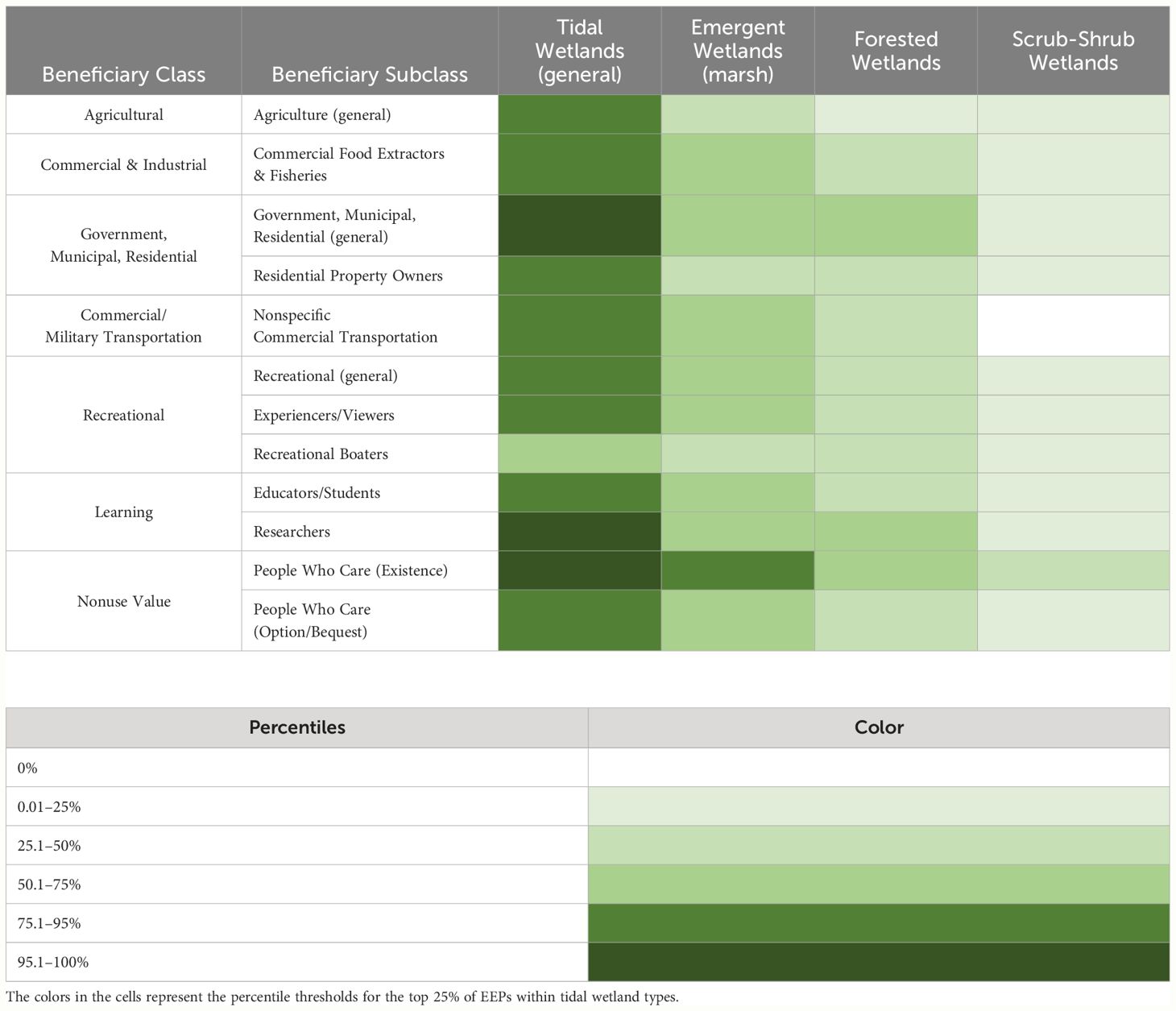Click the 'Forested Wetlands' column header
The width and height of the screenshot is (1176, 1011).
pyautogui.click(x=896, y=51)
